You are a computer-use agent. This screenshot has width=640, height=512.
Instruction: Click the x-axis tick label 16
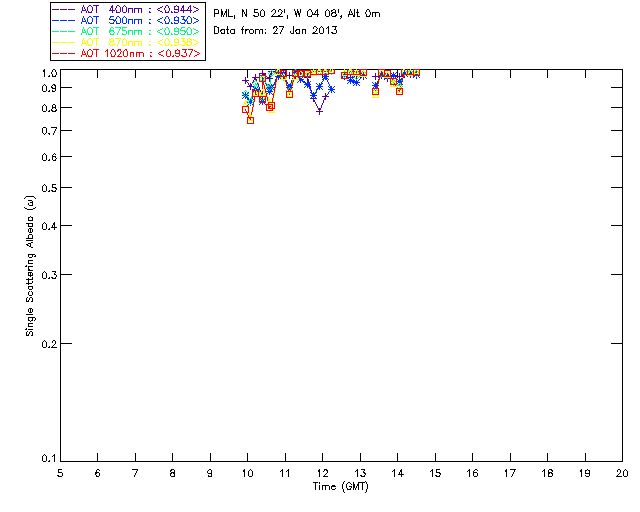pos(473,473)
